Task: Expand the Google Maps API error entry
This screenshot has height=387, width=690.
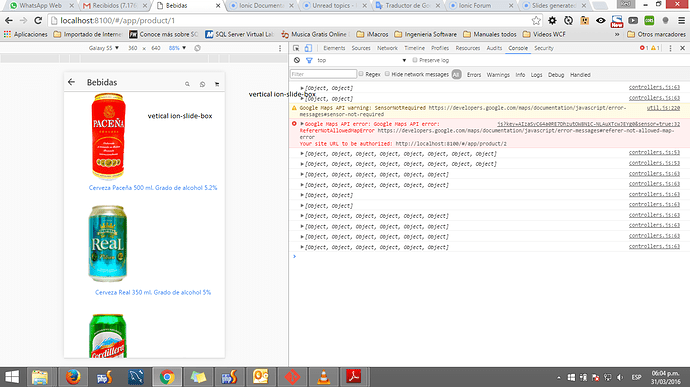Action: 302,124
